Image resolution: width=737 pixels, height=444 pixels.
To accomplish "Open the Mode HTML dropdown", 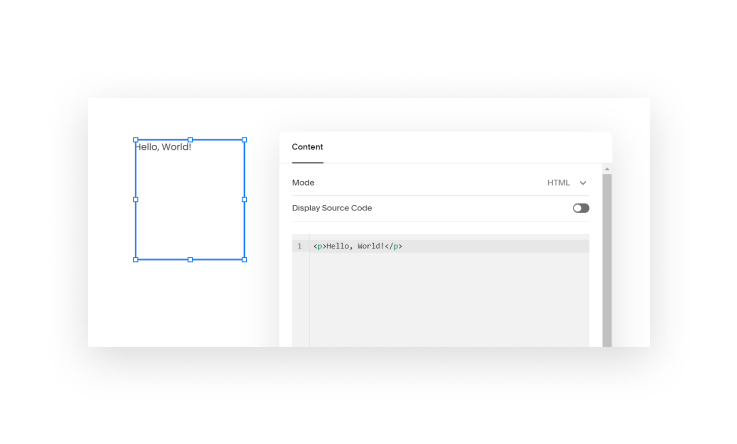I will [567, 183].
